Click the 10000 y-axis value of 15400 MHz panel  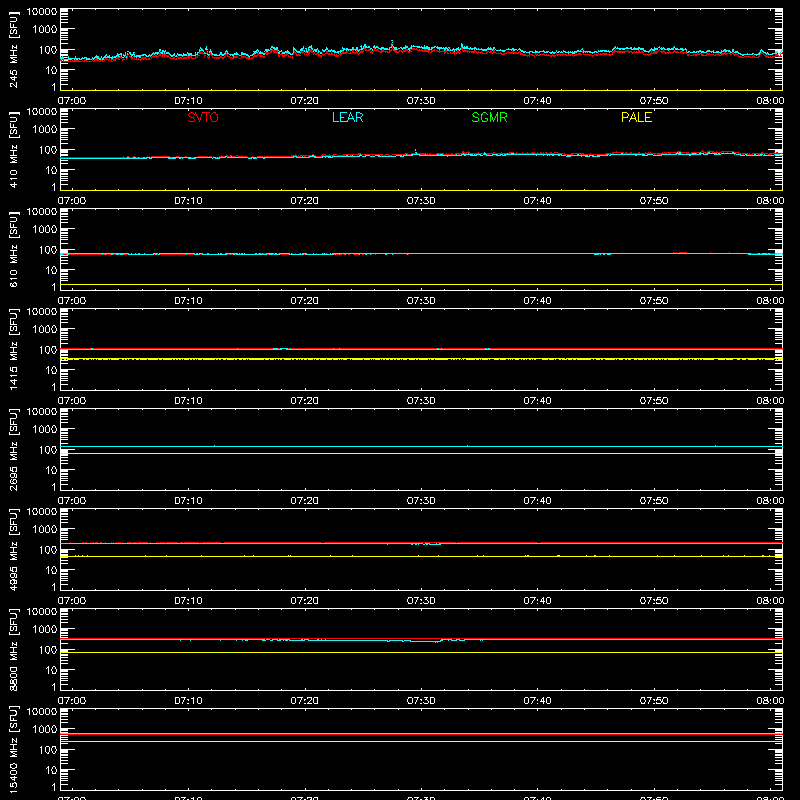point(42,712)
